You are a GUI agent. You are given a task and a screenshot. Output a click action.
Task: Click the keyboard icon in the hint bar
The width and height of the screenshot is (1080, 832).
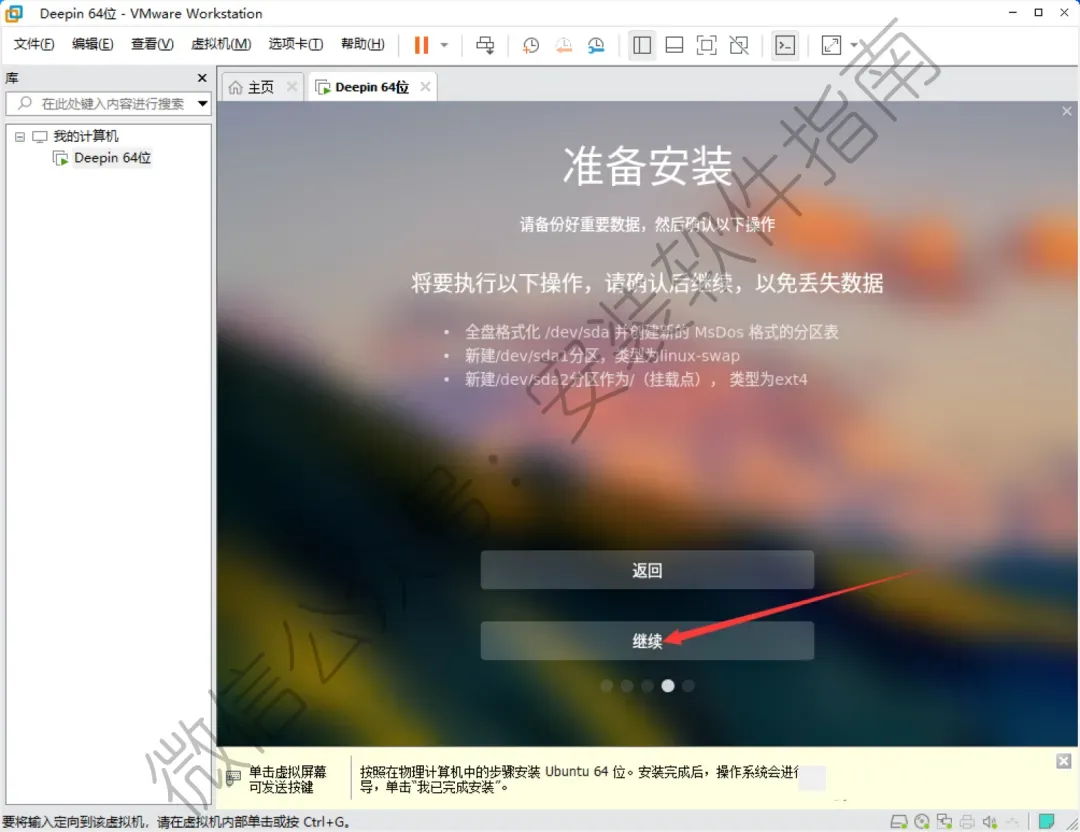click(233, 778)
